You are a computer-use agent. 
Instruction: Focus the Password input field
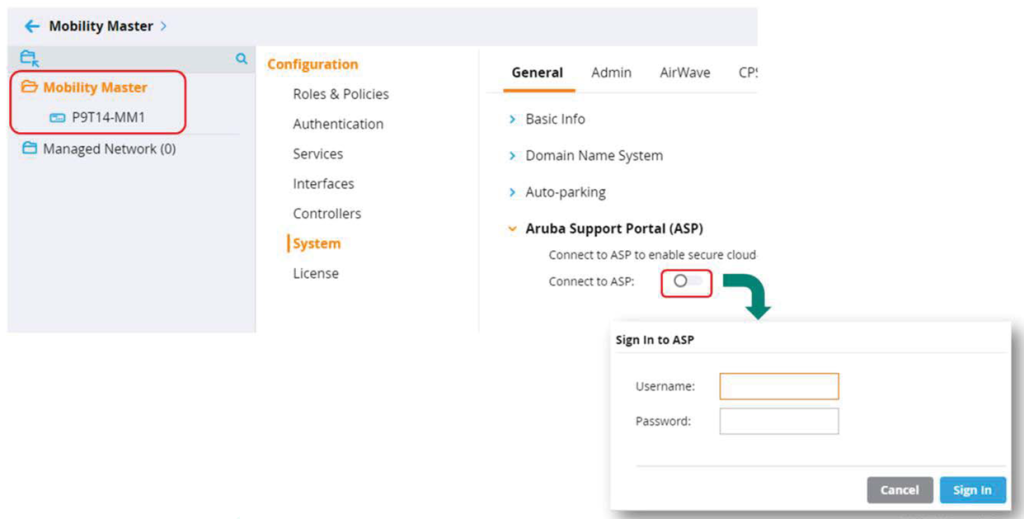coord(779,421)
